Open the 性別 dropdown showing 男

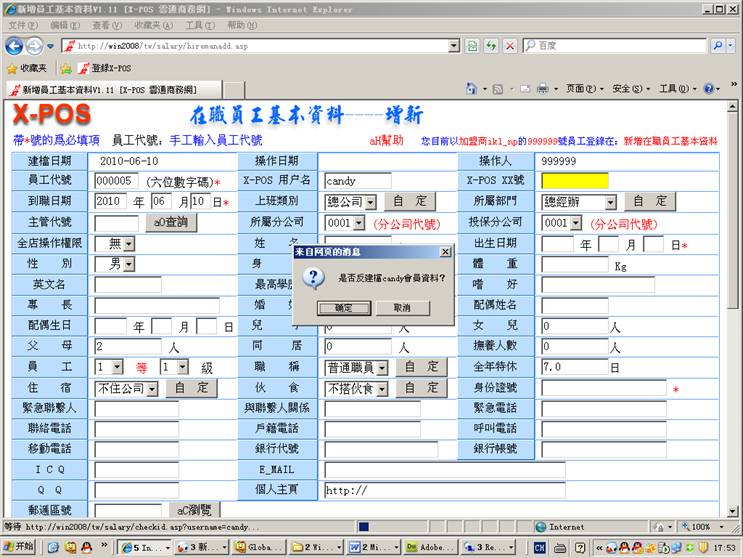[x=128, y=264]
